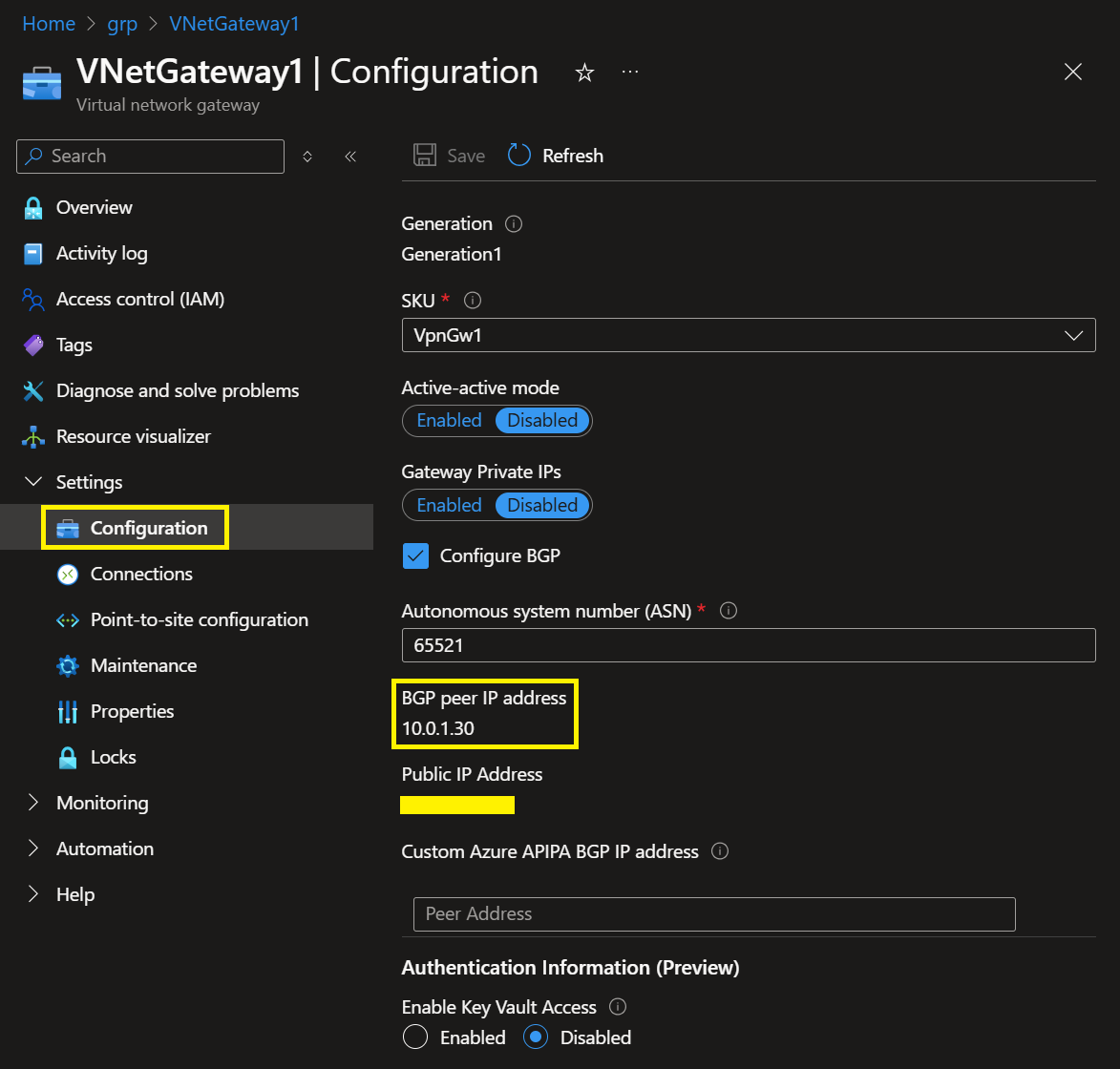Viewport: 1120px width, 1069px height.
Task: Close the VNetGateway1 configuration blade
Action: coord(1073,72)
